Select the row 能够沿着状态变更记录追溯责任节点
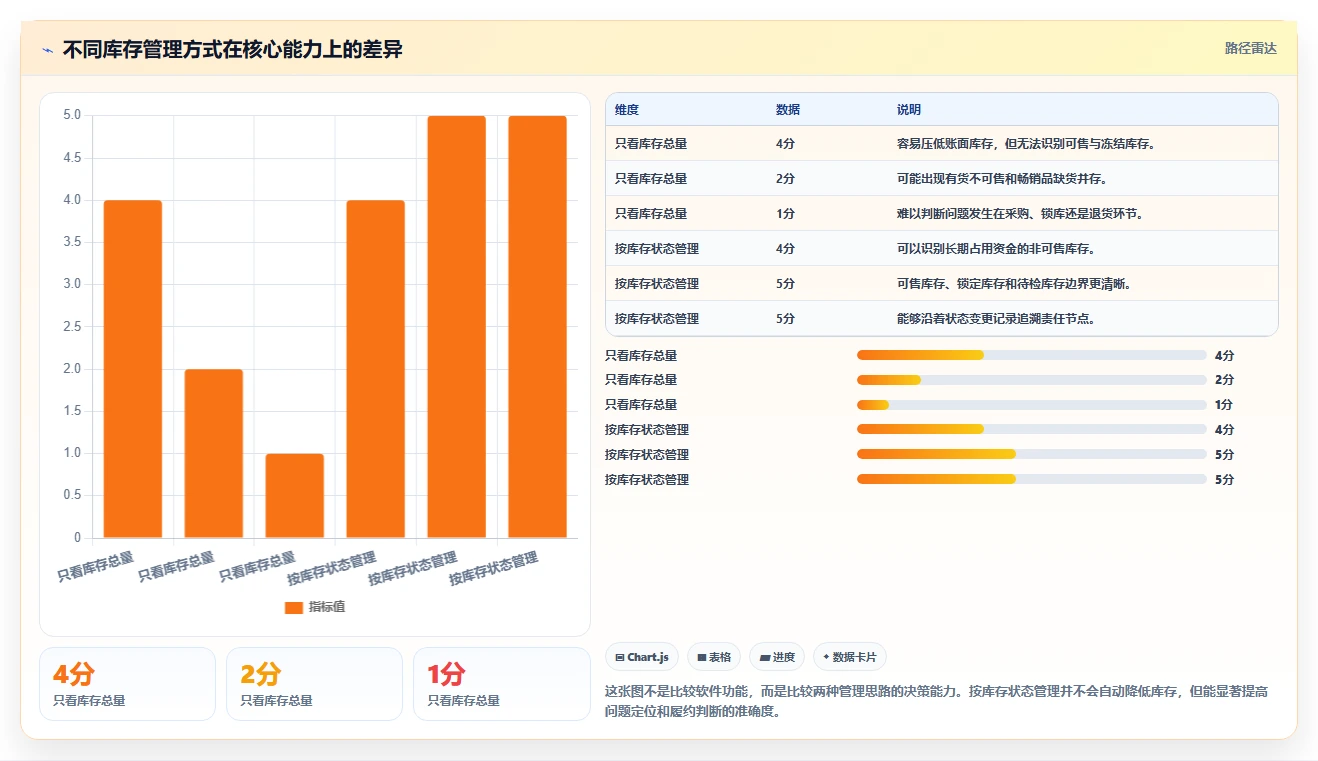This screenshot has width=1318, height=761. click(x=942, y=319)
